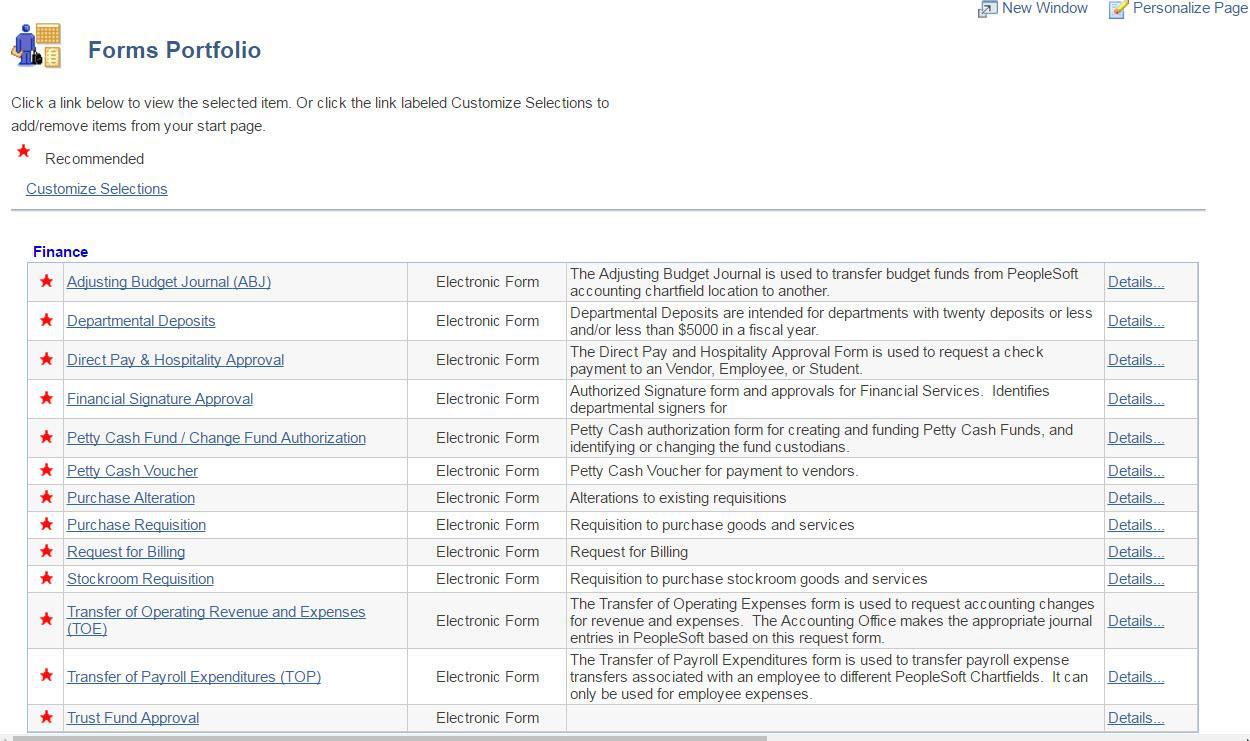
Task: Open the Personalize Page link
Action: point(1190,8)
